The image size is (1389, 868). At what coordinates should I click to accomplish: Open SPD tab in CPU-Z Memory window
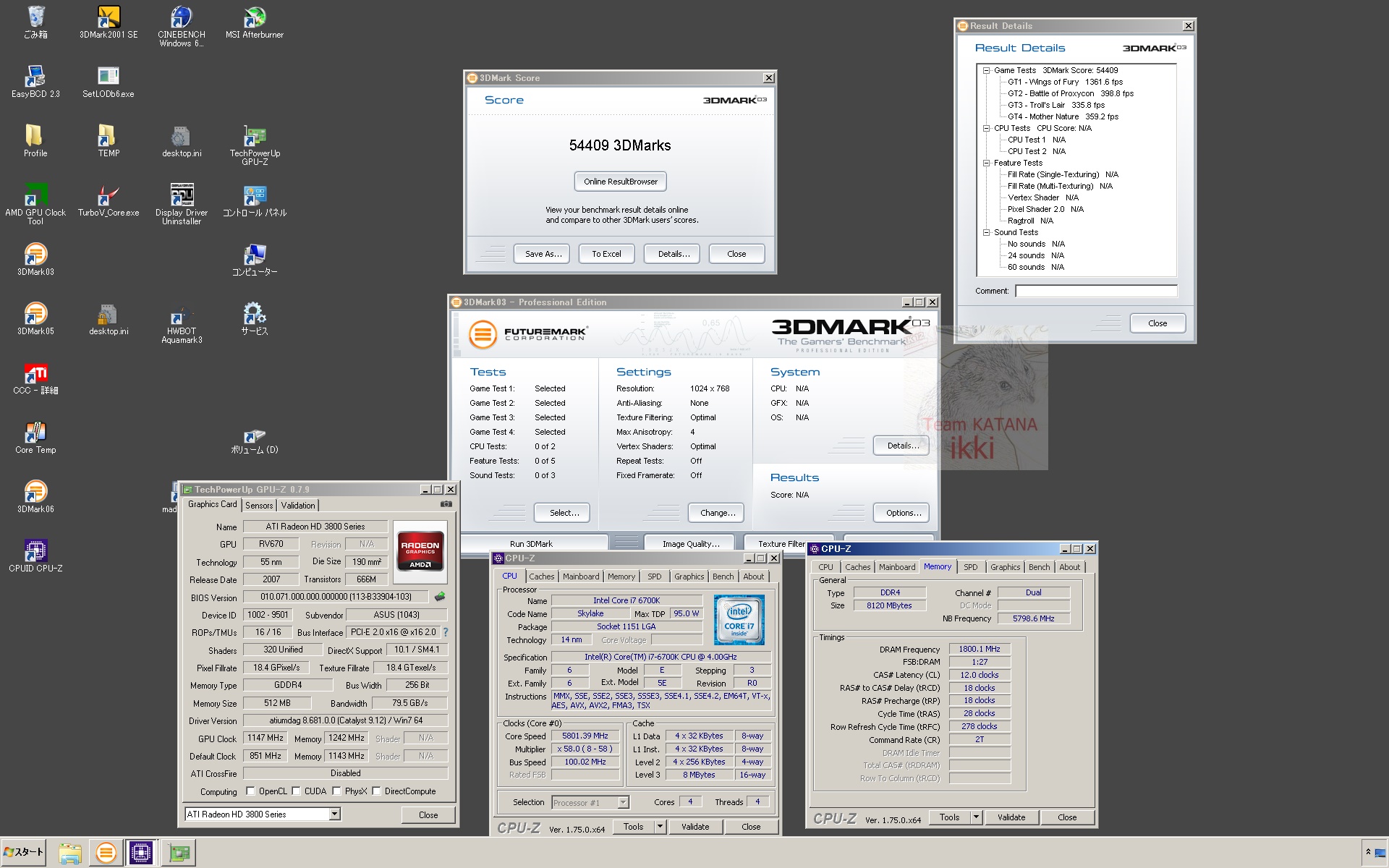coord(970,567)
